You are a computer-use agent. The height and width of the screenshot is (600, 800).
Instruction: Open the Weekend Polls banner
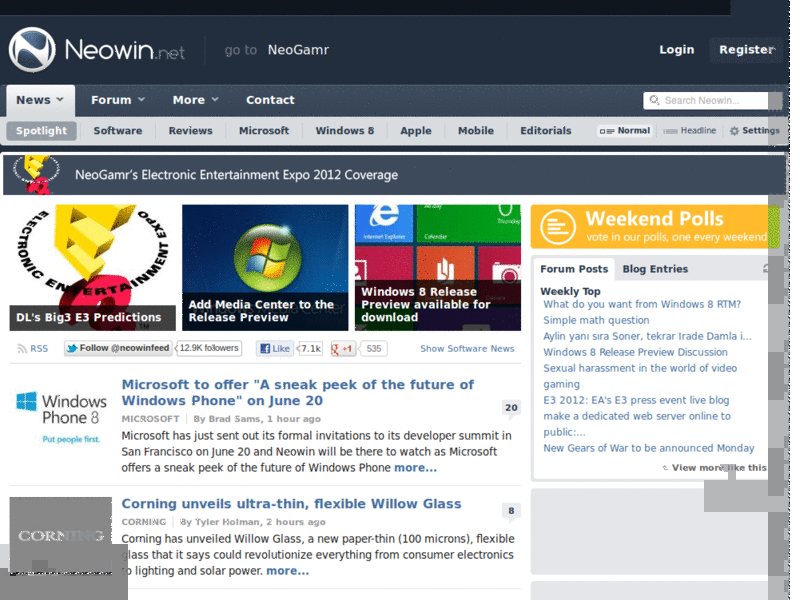(655, 227)
